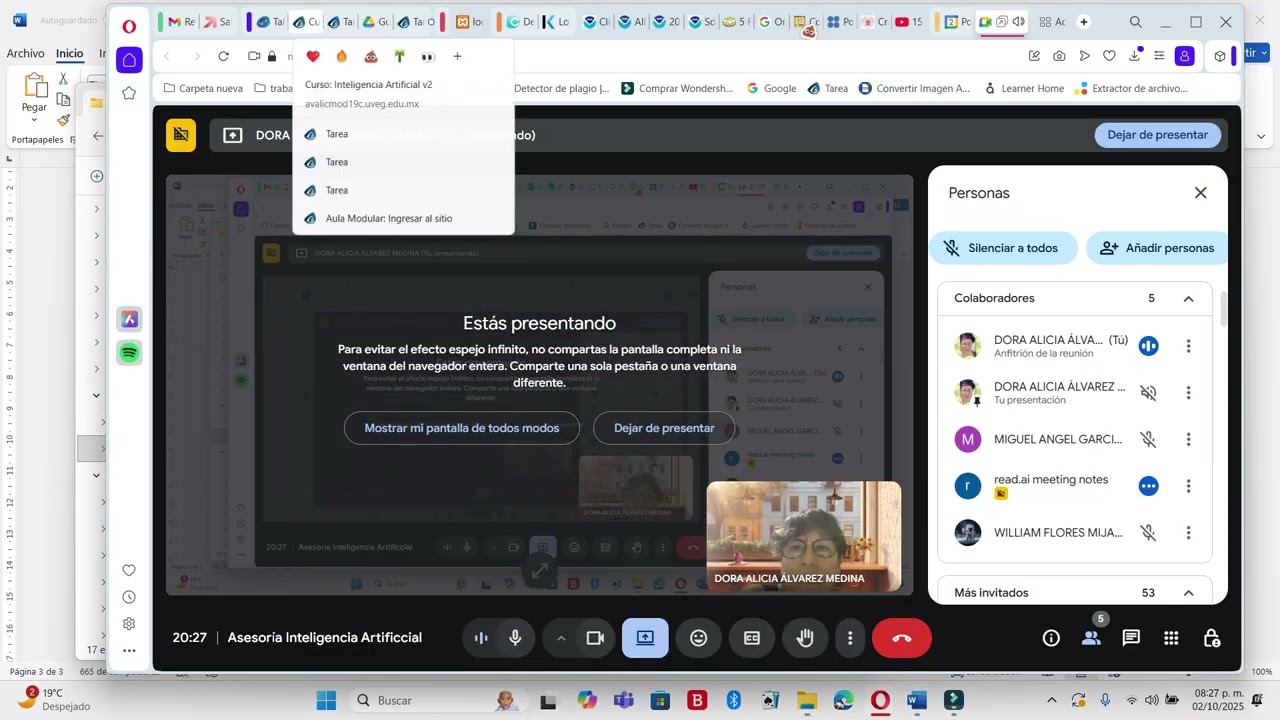Toggle the people panel icon

coord(1091,638)
